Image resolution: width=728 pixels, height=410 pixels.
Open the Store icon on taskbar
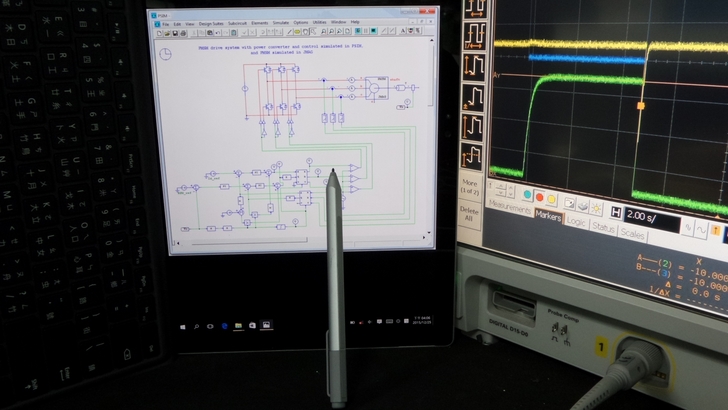point(252,325)
